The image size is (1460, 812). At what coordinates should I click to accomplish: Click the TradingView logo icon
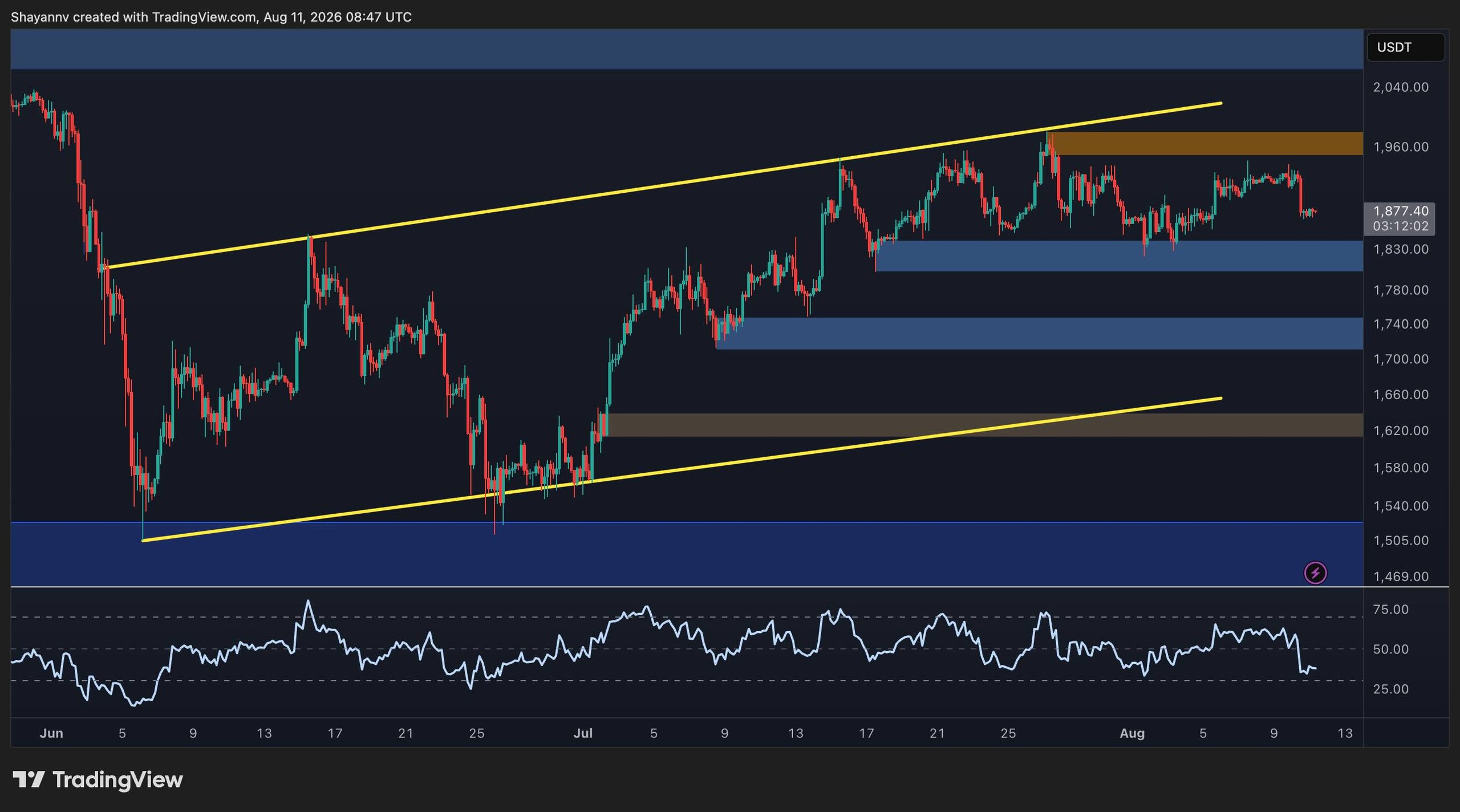[29, 779]
